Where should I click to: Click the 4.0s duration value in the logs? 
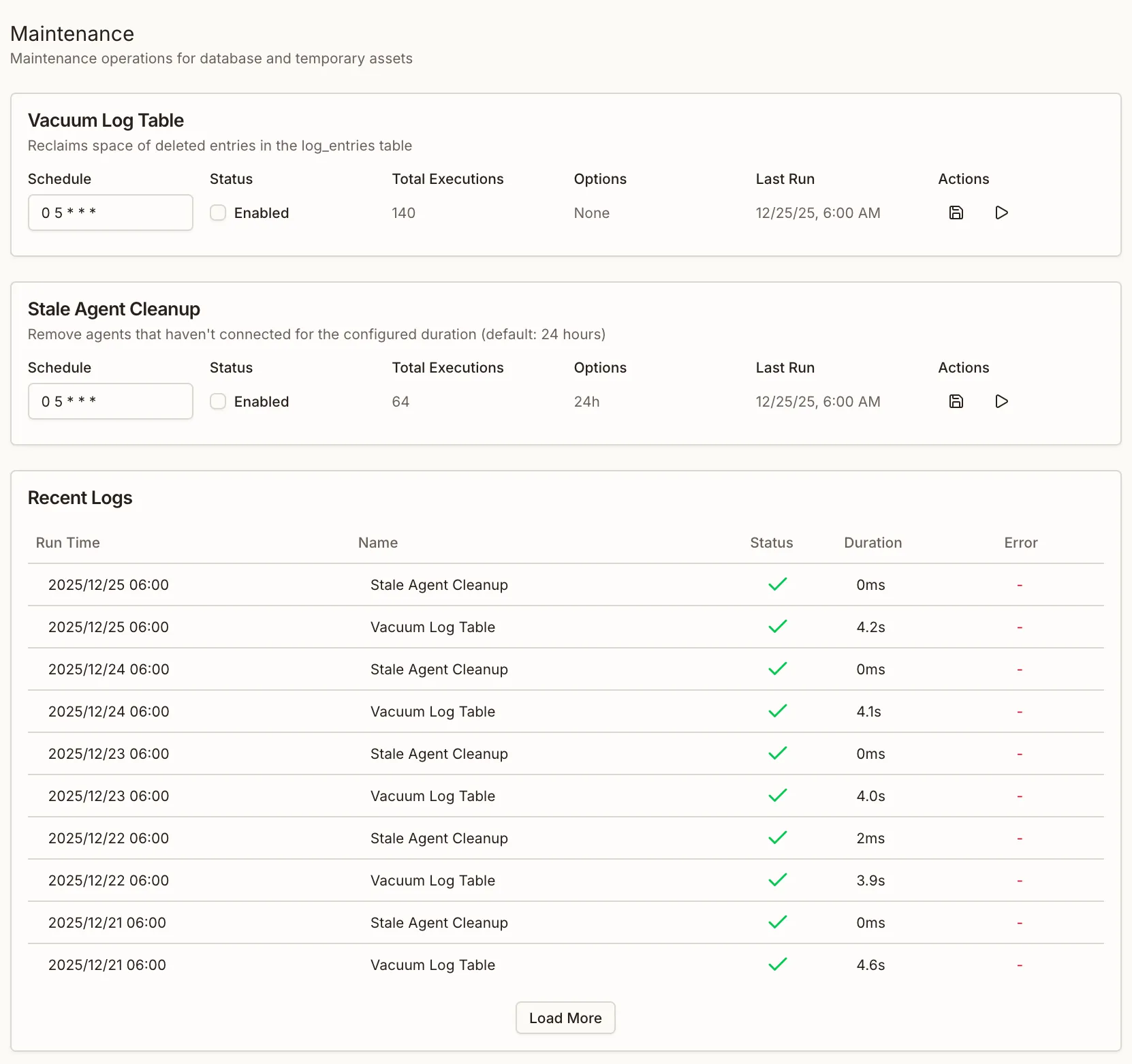(x=870, y=796)
